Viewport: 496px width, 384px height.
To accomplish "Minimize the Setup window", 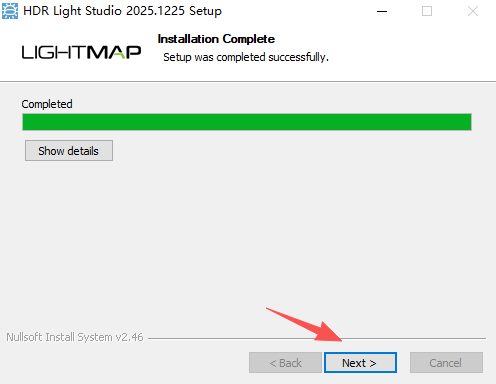I will (382, 11).
